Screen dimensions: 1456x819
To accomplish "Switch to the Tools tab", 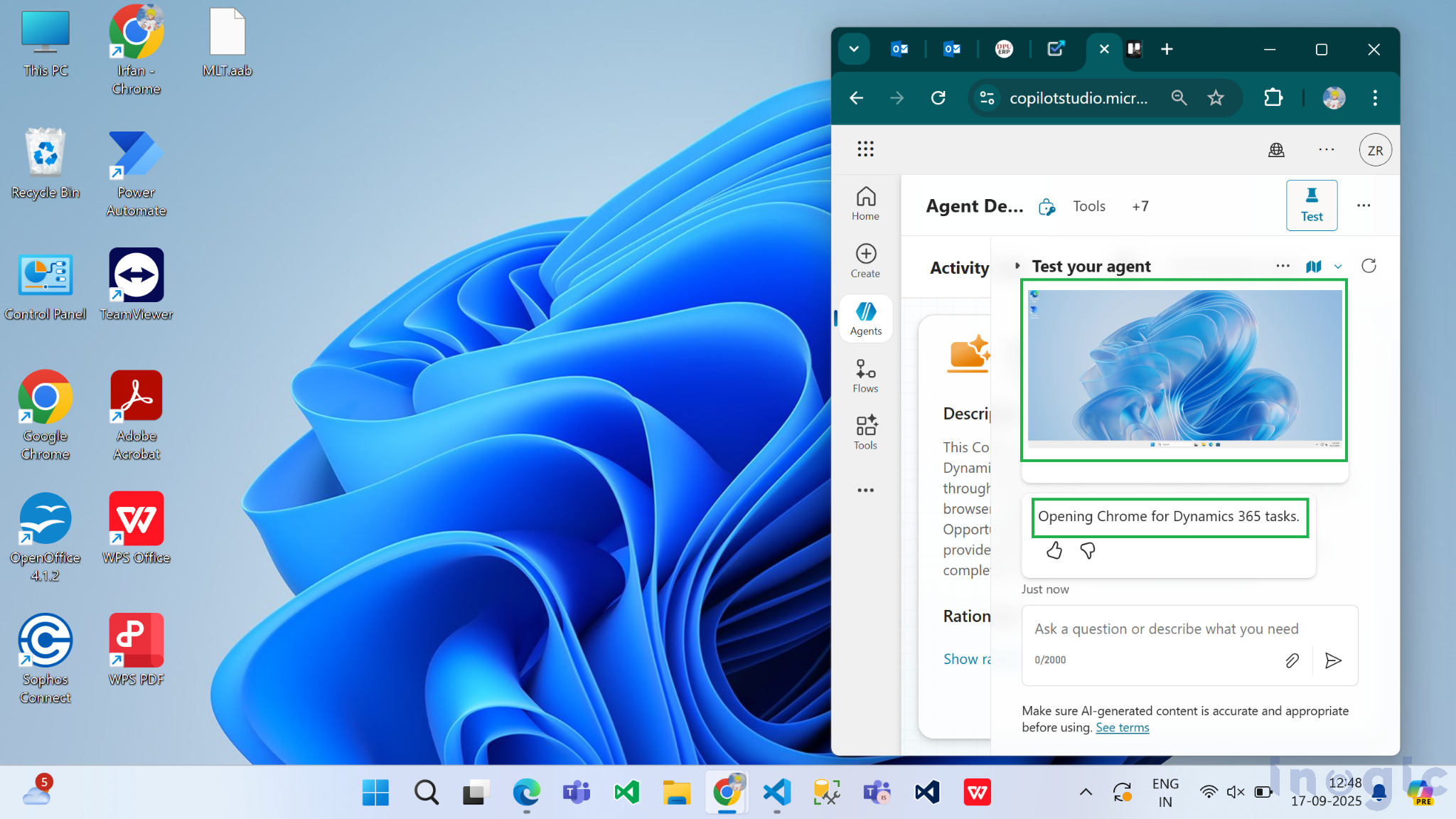I will click(1089, 206).
